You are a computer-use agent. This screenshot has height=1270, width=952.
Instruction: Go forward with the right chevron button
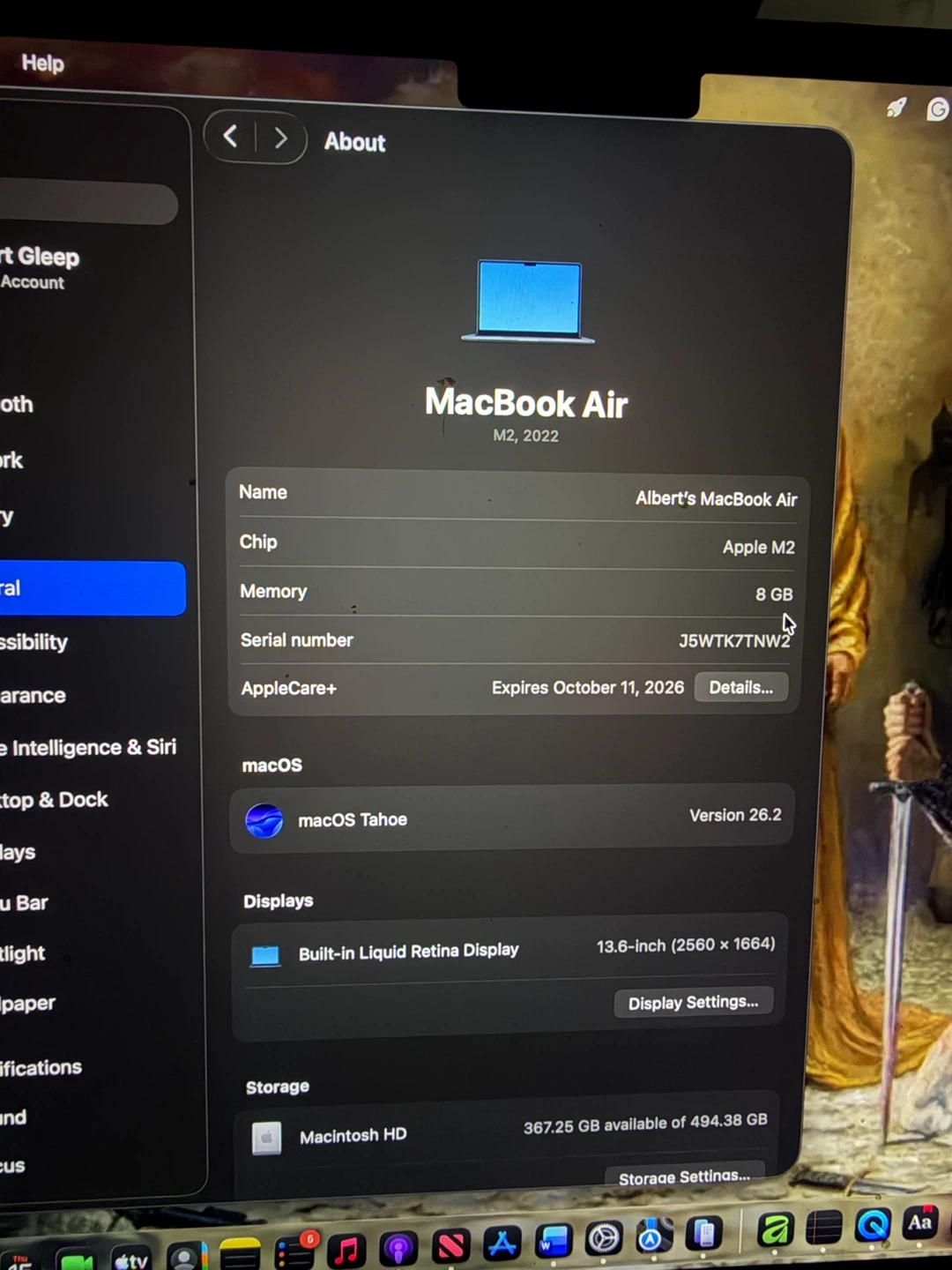[x=280, y=138]
